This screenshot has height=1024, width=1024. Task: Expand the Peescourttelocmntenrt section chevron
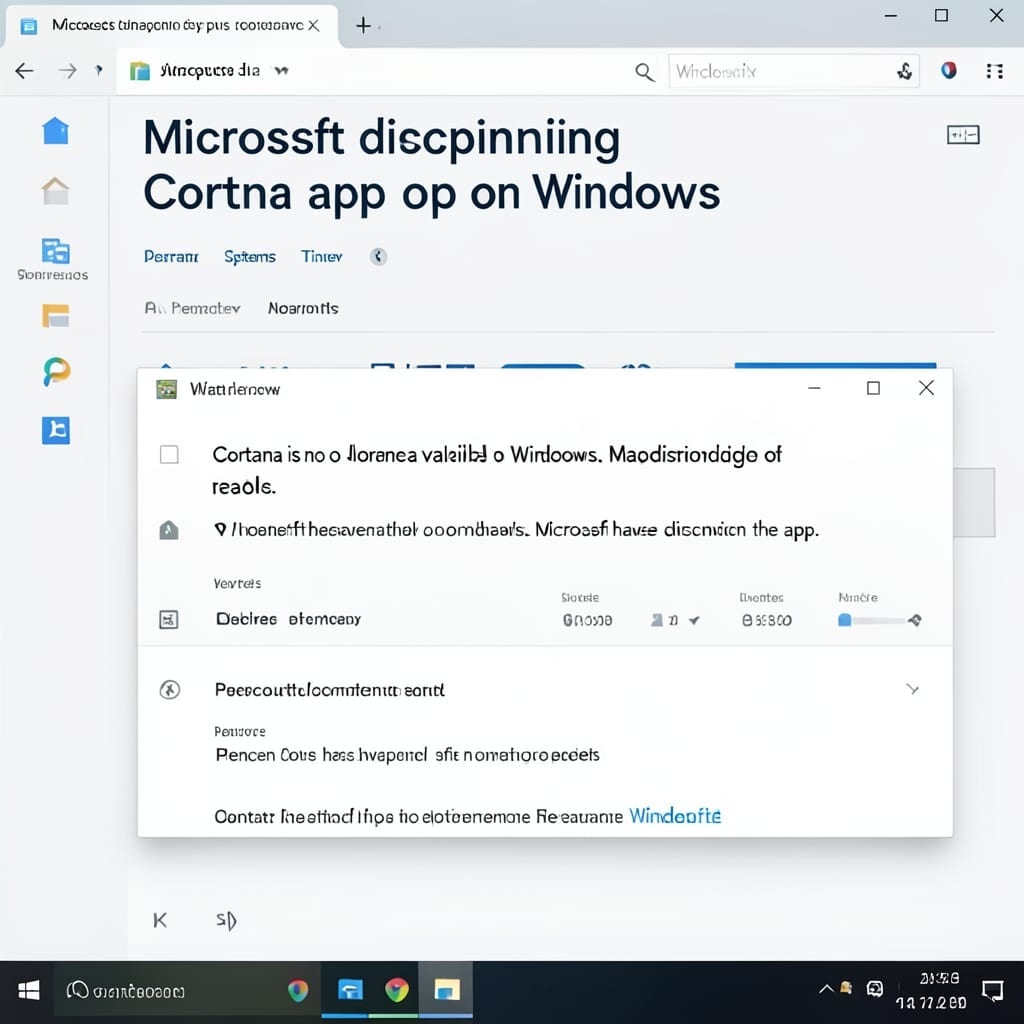coord(912,689)
